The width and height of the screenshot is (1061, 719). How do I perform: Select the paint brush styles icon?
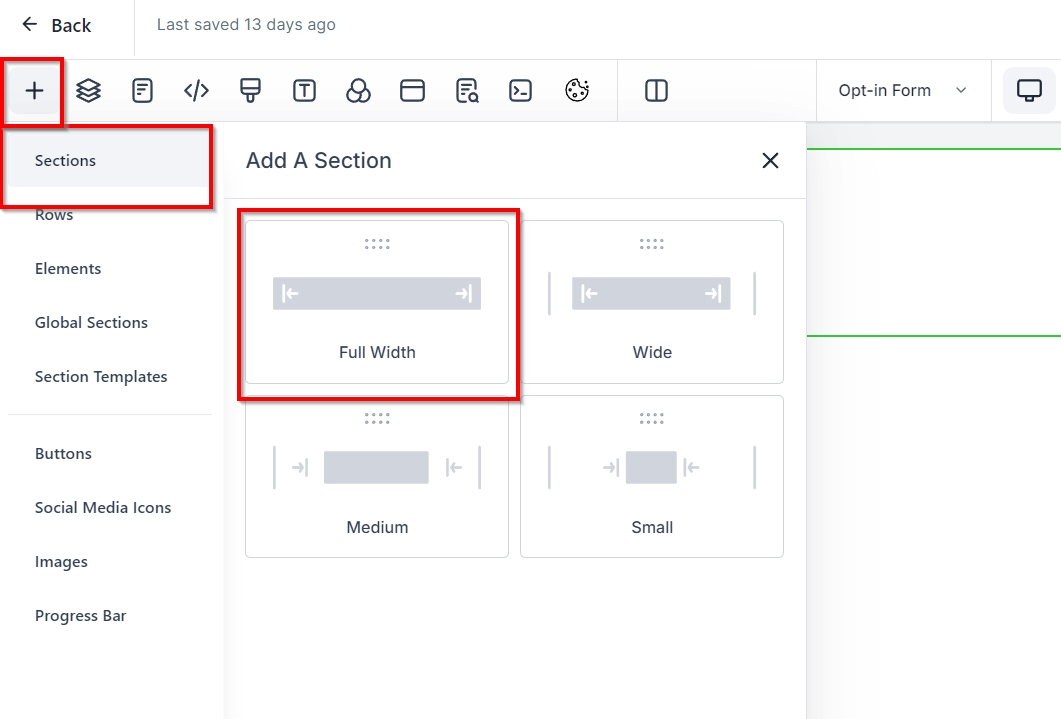click(250, 91)
